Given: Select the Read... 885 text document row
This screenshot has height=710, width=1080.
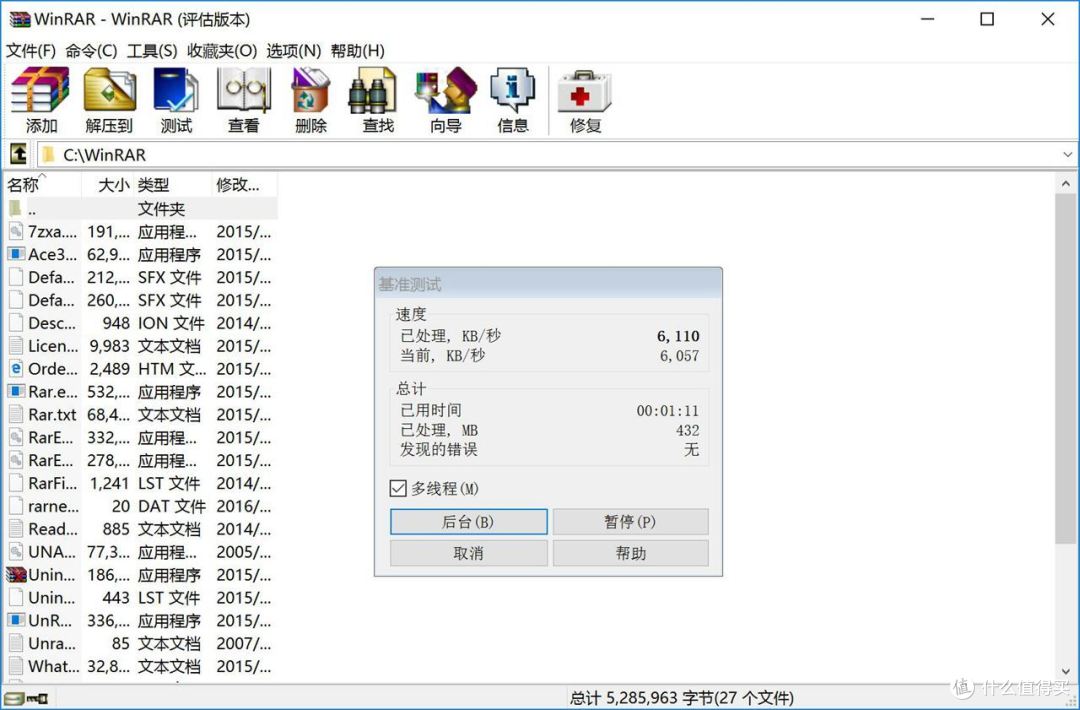Looking at the screenshot, I should [x=141, y=529].
